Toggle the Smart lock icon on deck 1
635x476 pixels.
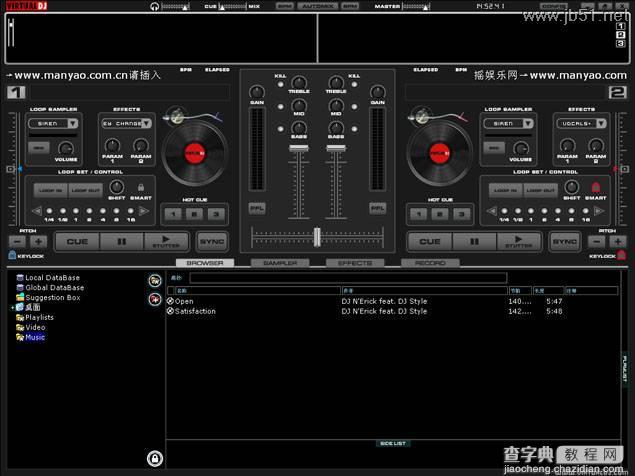tap(141, 188)
